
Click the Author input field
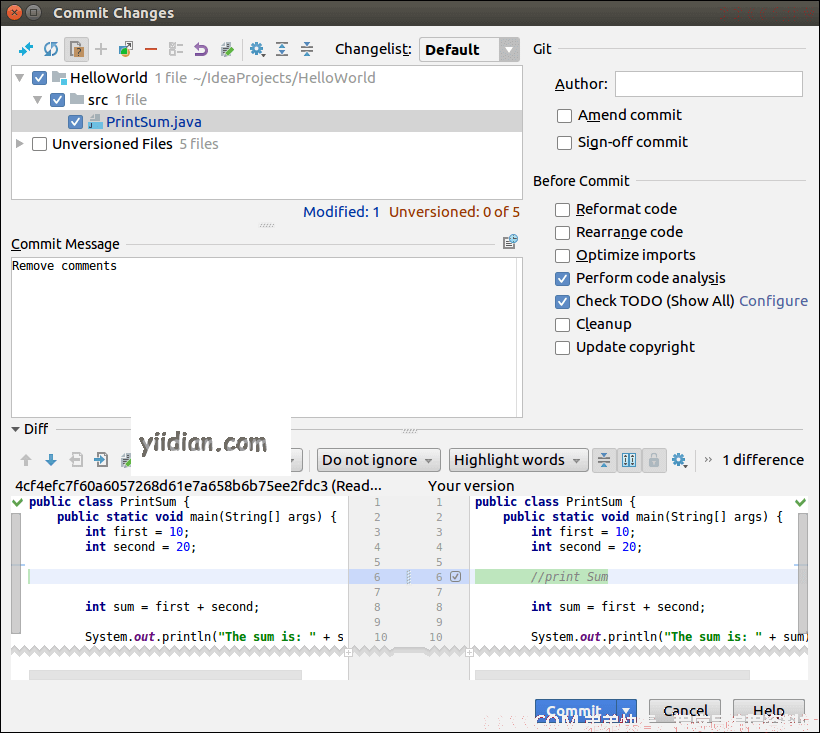coord(709,84)
